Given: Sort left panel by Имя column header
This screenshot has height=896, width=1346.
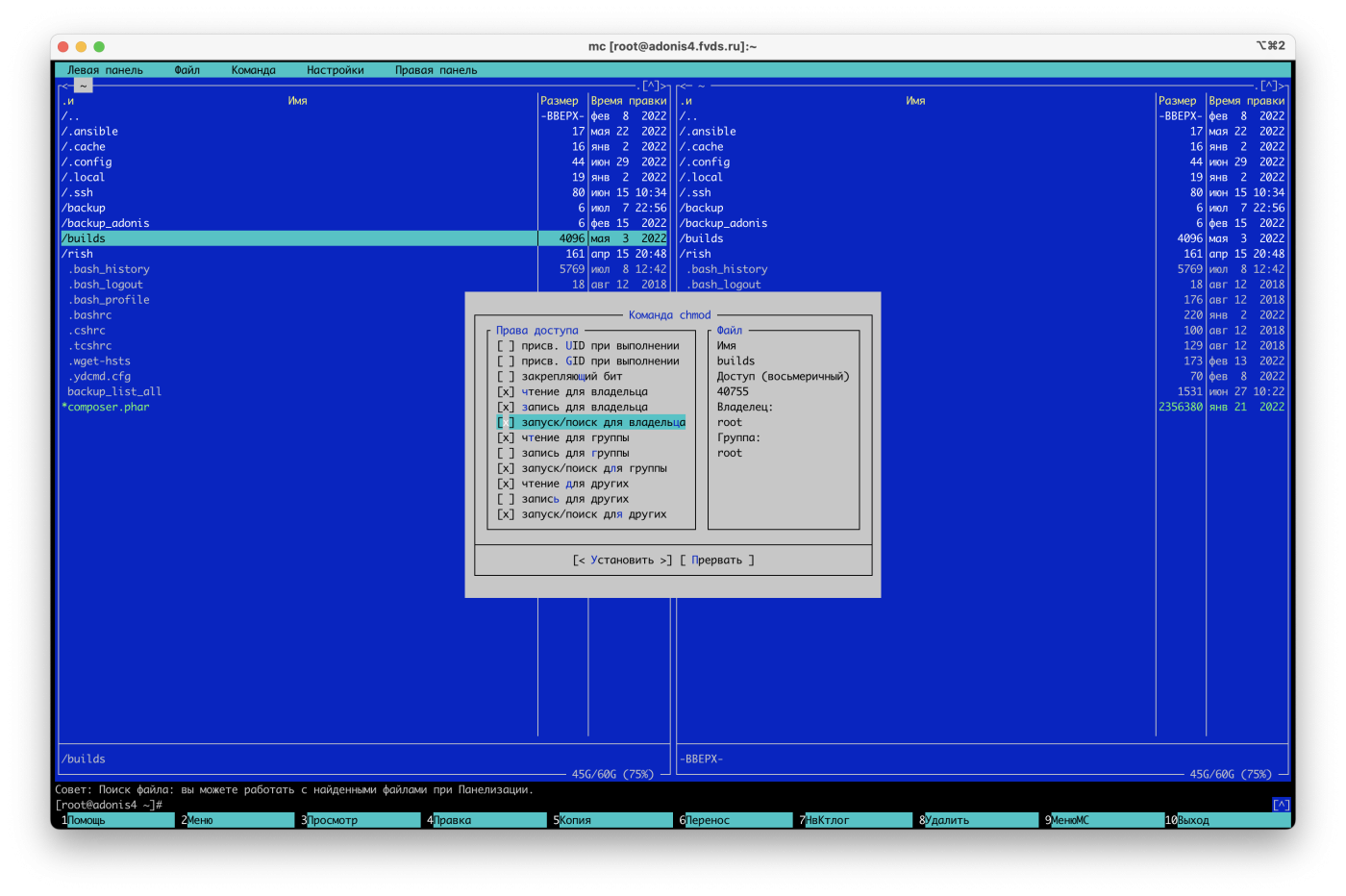Looking at the screenshot, I should pos(297,101).
